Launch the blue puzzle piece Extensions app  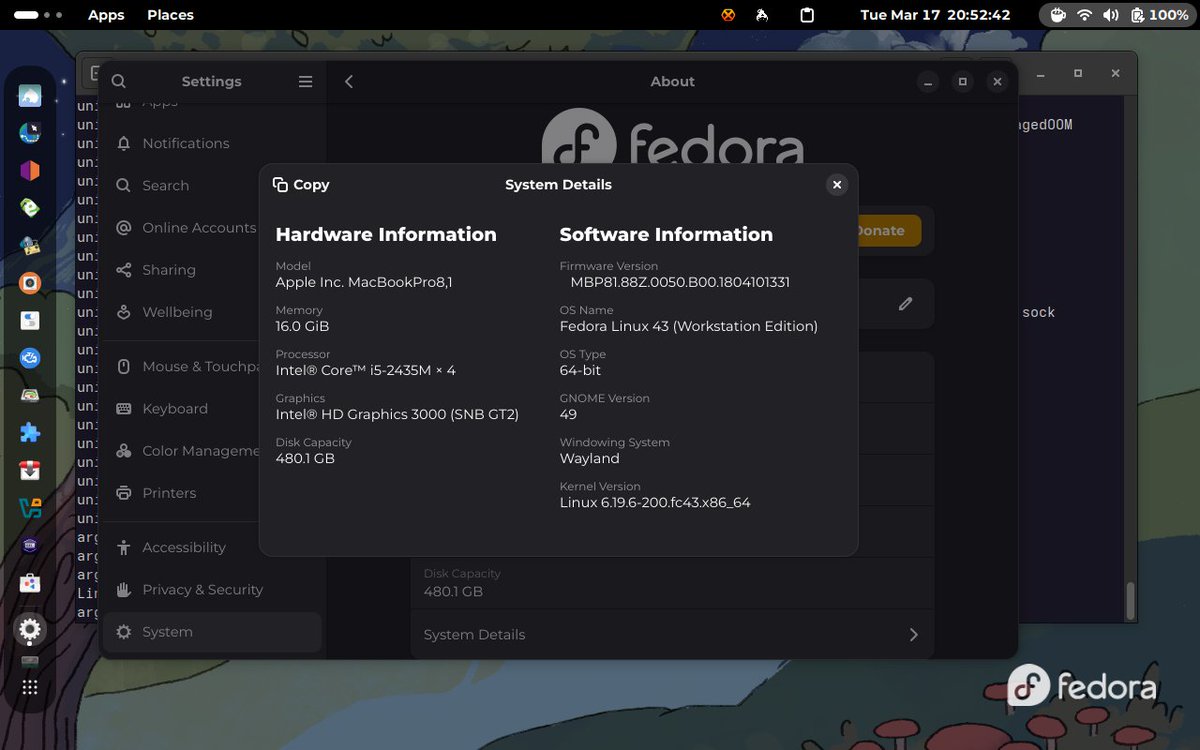(x=30, y=433)
